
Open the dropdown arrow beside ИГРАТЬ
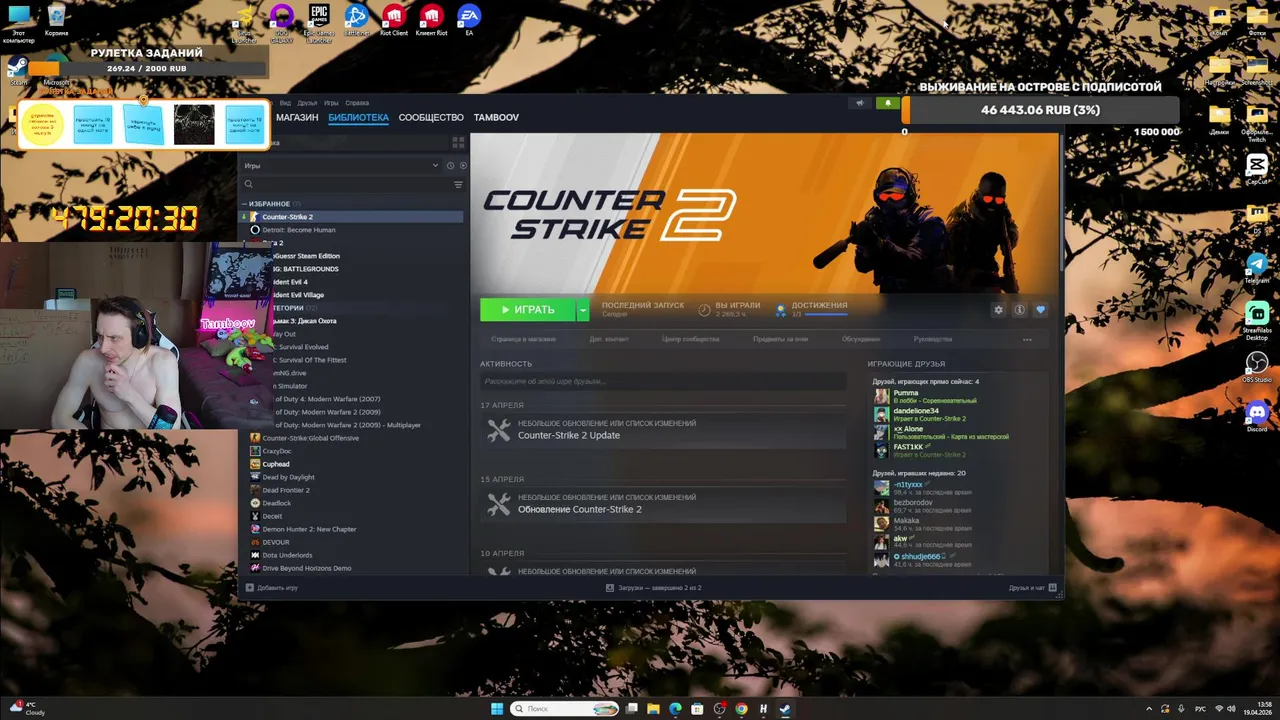583,310
